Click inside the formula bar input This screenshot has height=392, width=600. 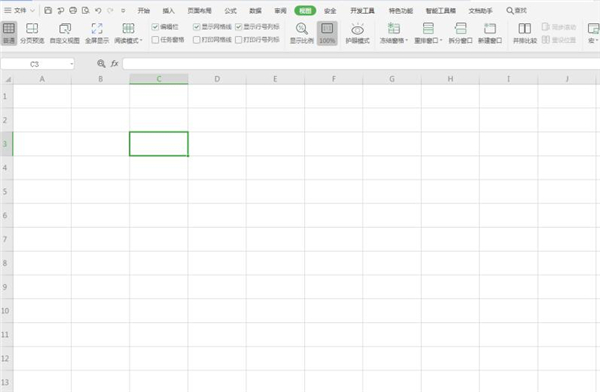tap(361, 64)
